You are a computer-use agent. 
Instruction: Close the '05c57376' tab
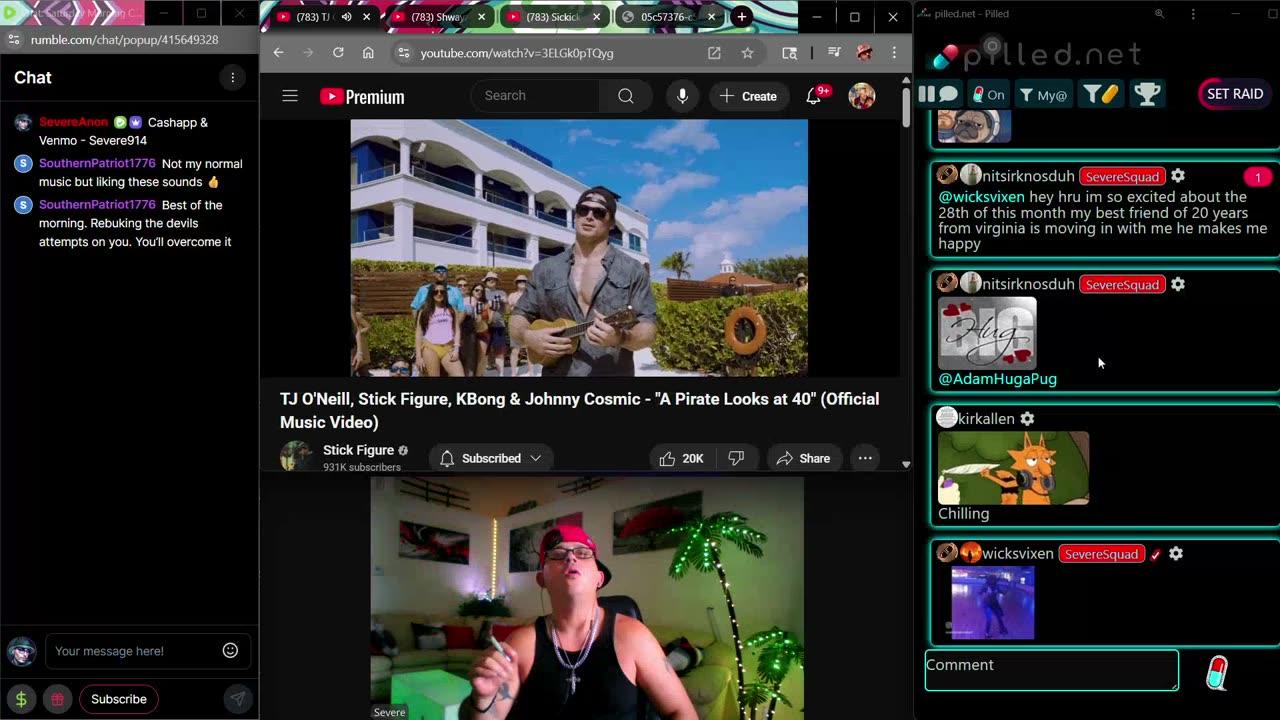pos(710,17)
